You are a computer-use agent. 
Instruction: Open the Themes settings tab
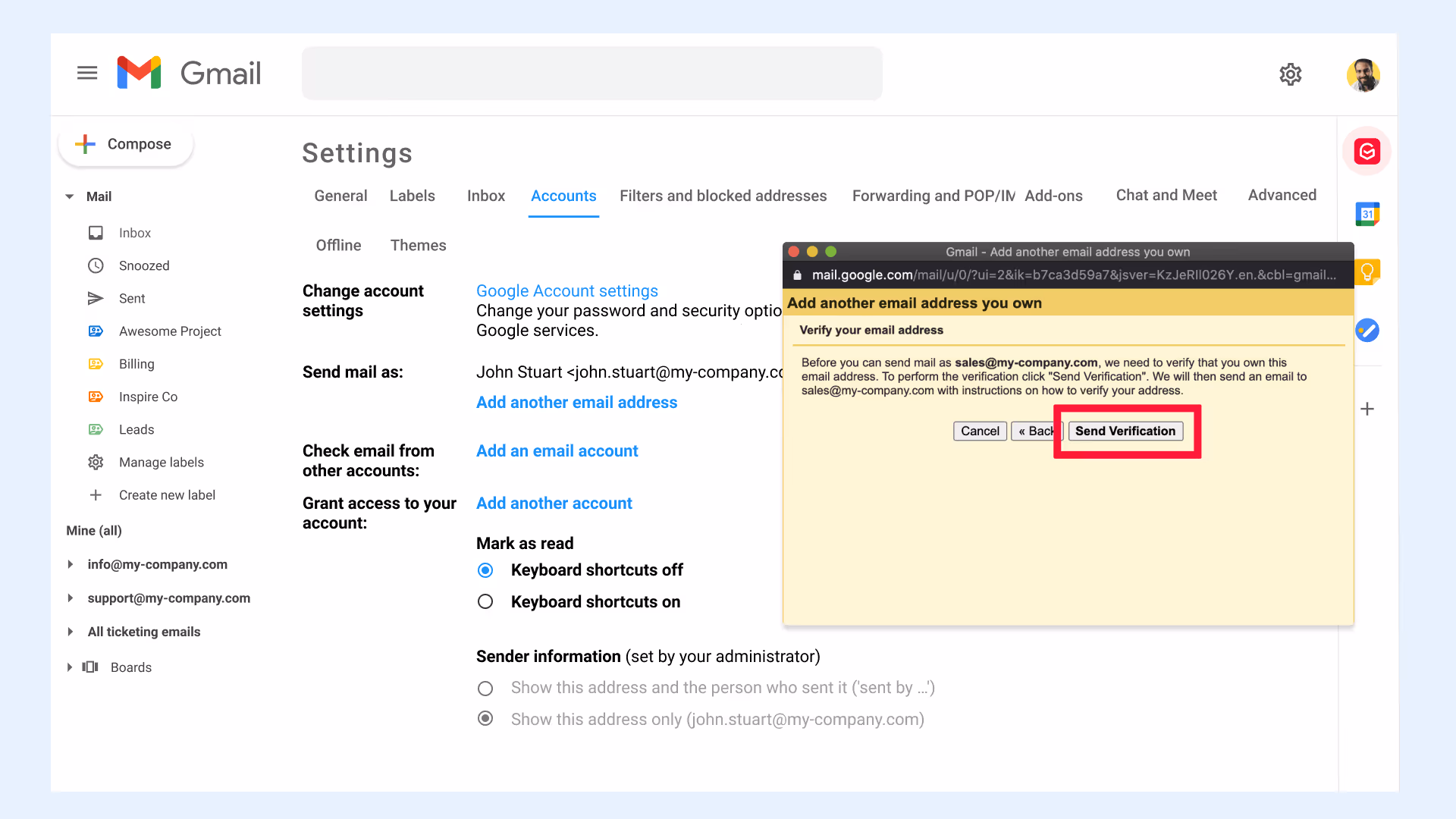418,245
